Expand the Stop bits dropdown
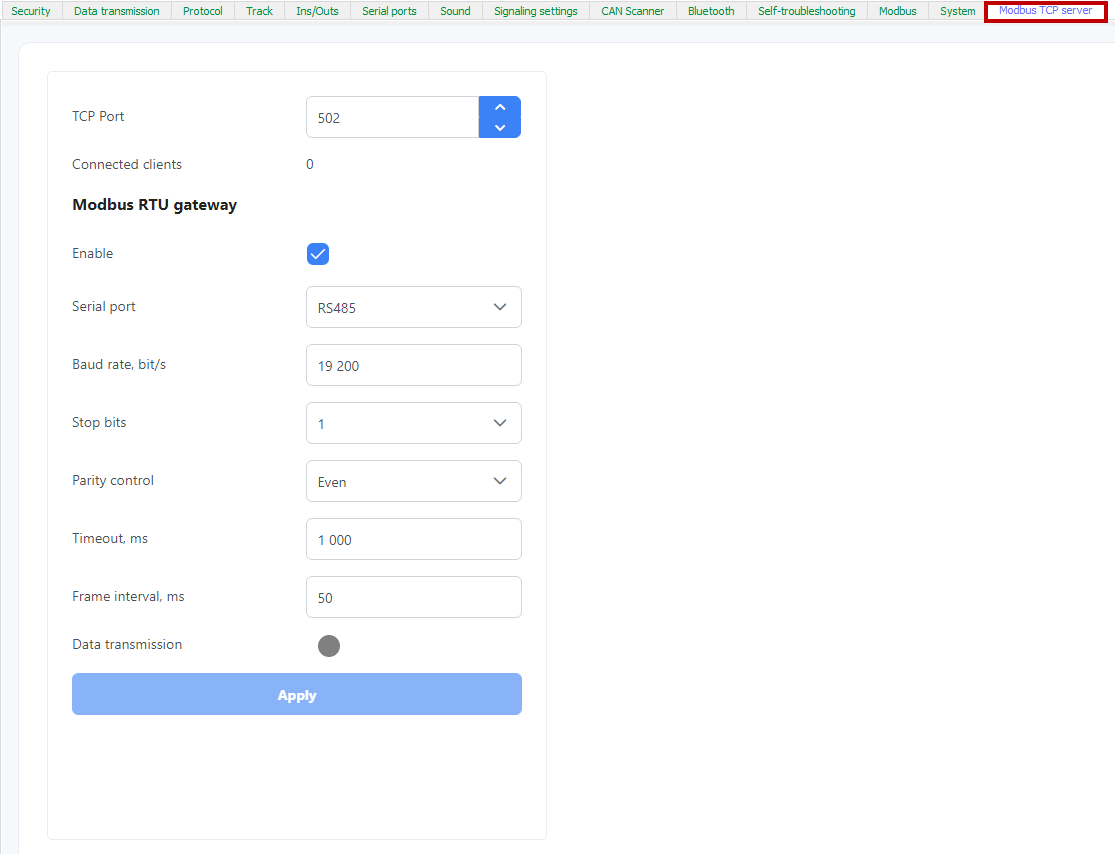 click(x=413, y=423)
